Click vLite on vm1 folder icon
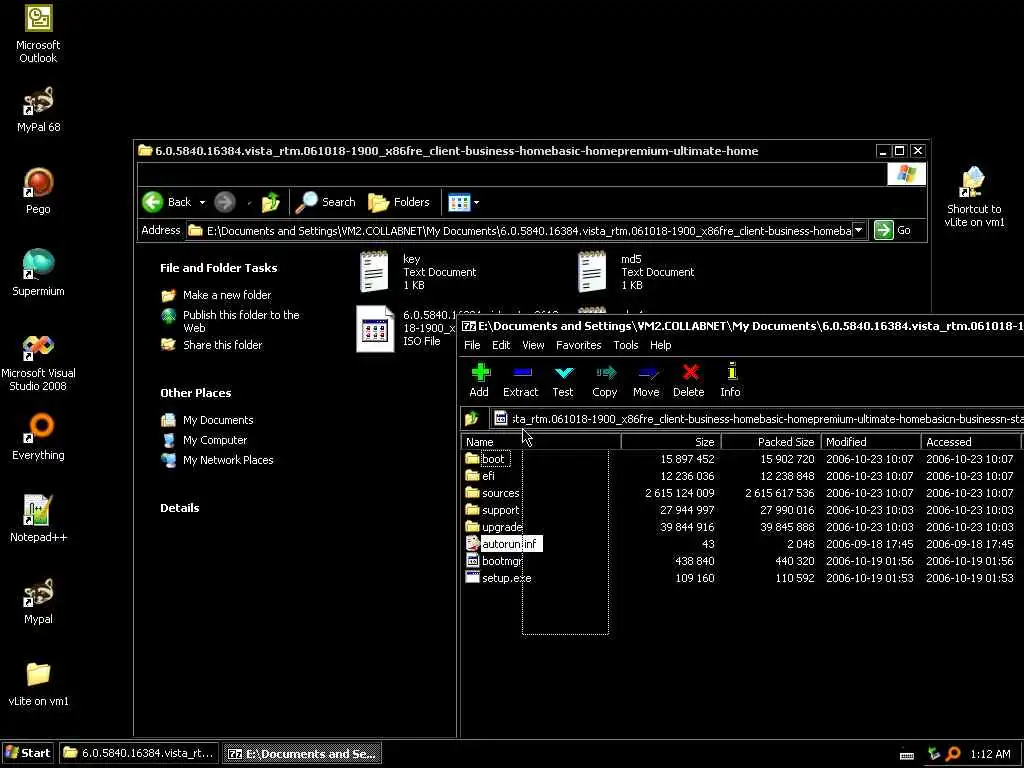Viewport: 1024px width, 768px height. coord(38,684)
